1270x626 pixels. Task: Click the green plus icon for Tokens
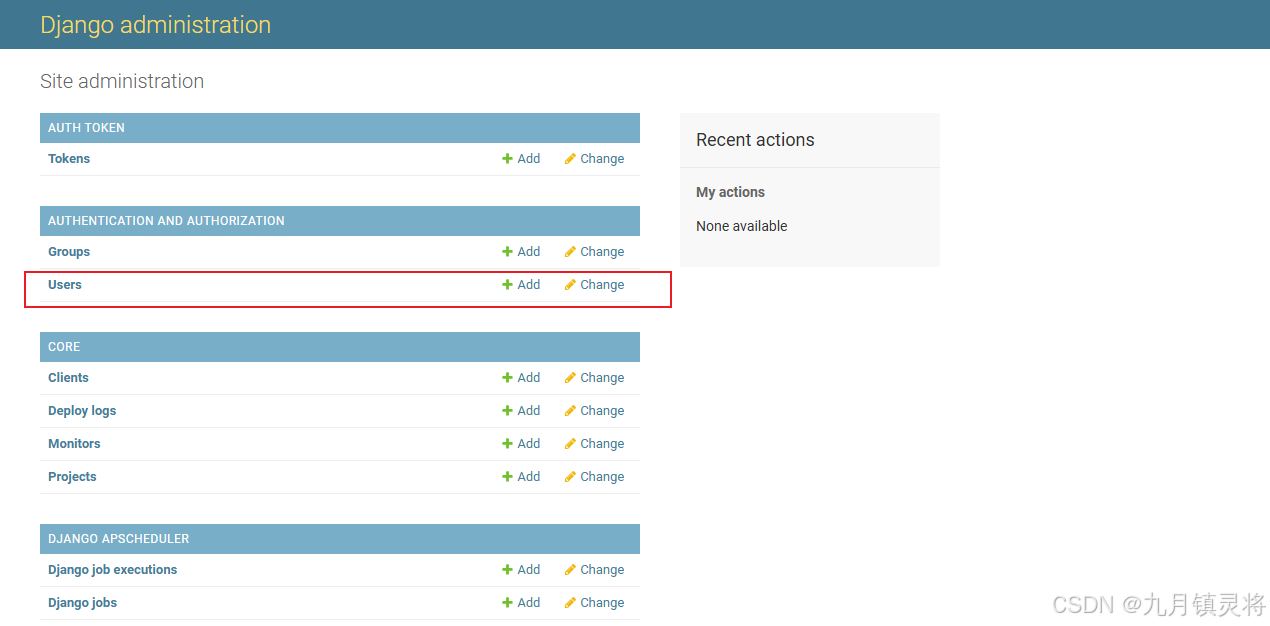(x=507, y=159)
